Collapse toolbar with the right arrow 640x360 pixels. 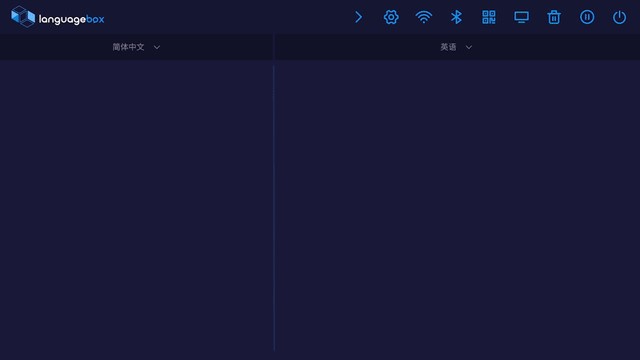pos(358,17)
